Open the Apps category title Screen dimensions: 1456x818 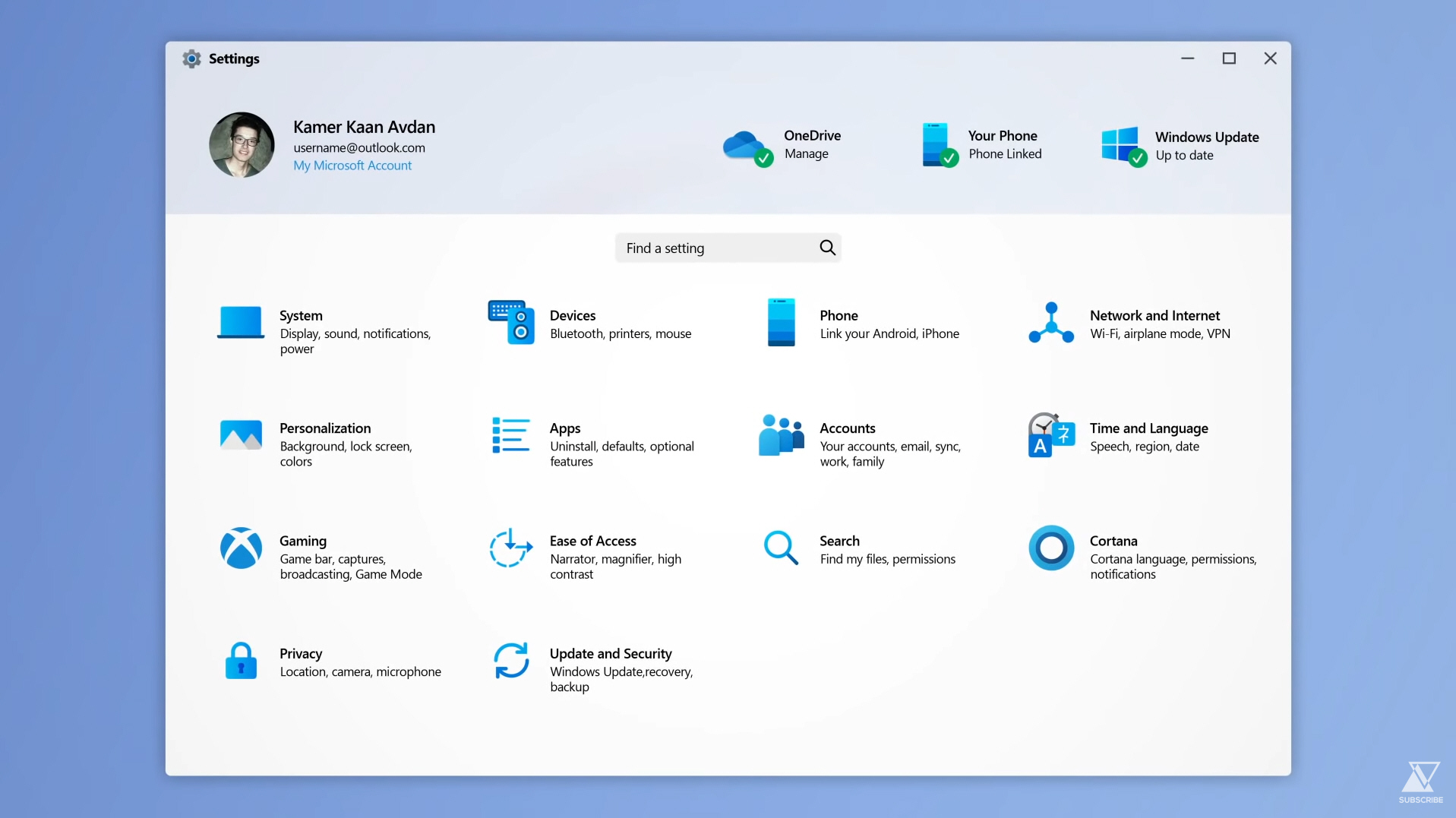click(565, 428)
